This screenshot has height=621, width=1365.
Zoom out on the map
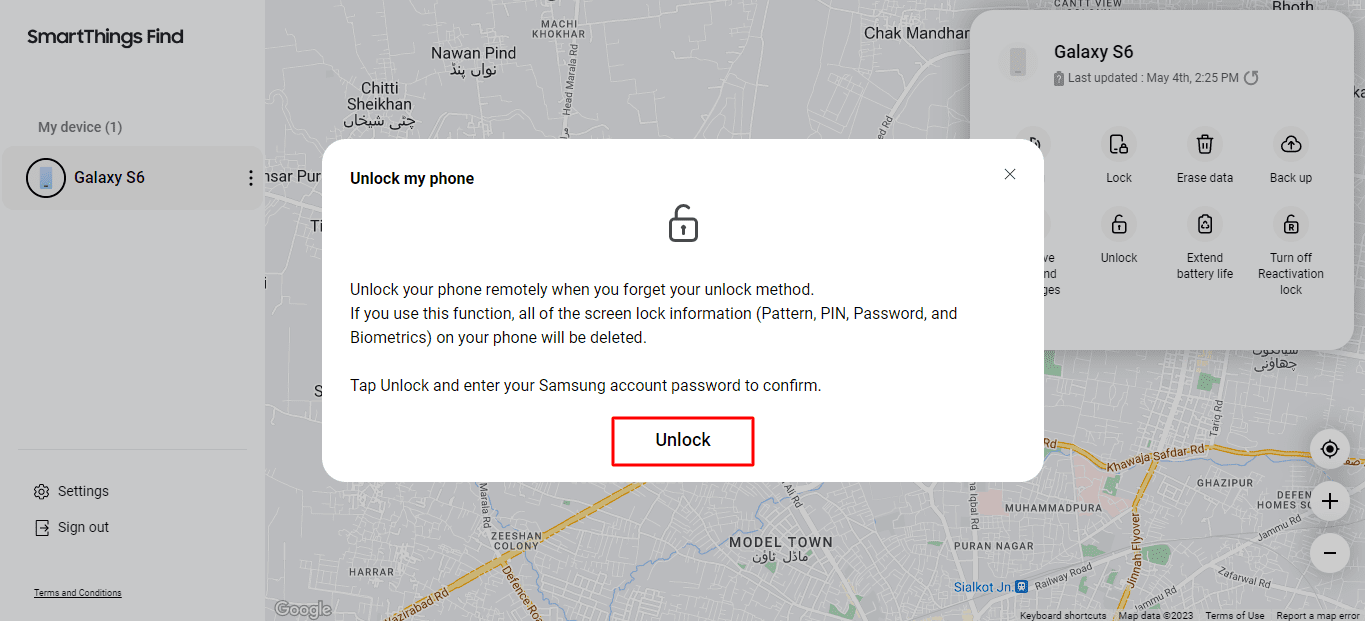click(x=1329, y=552)
